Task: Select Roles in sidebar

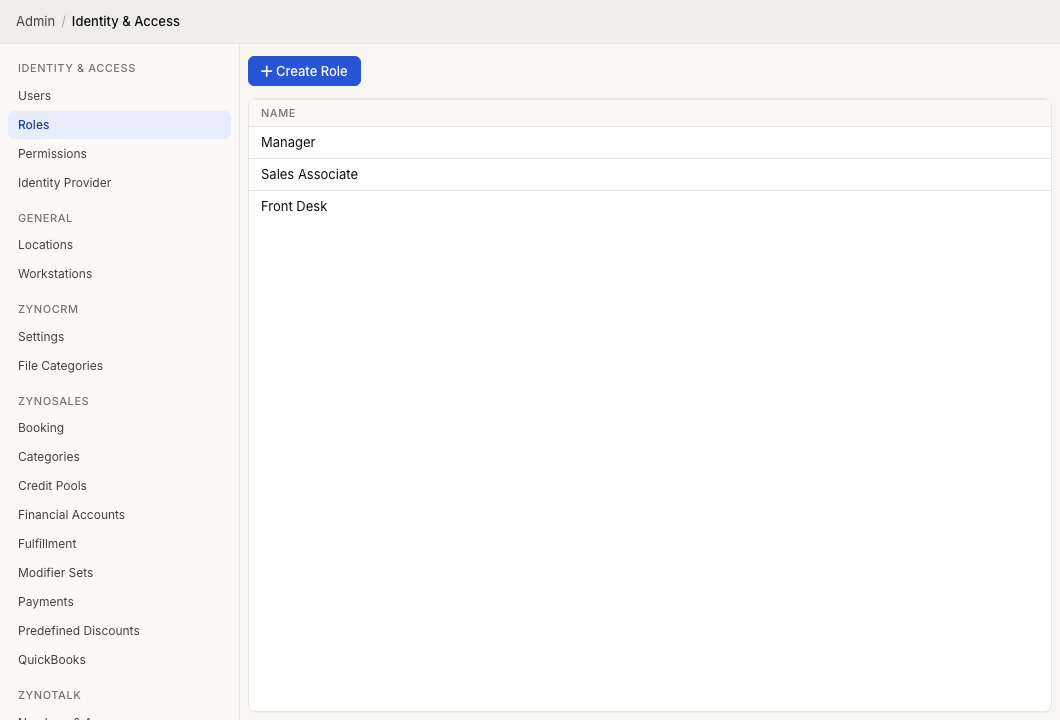Action: (120, 125)
